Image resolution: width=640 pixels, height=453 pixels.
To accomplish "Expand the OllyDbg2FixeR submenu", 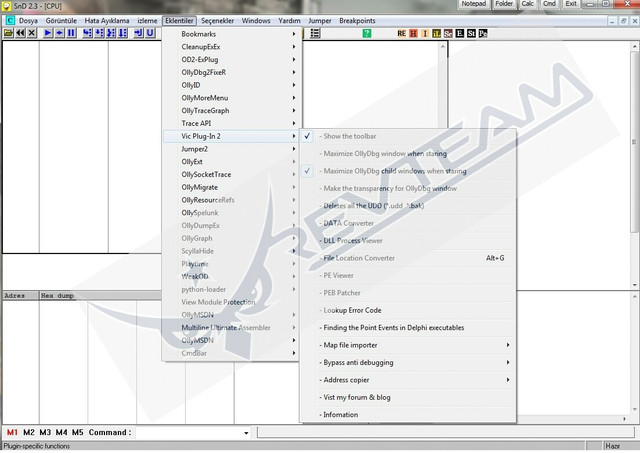I will pos(231,72).
